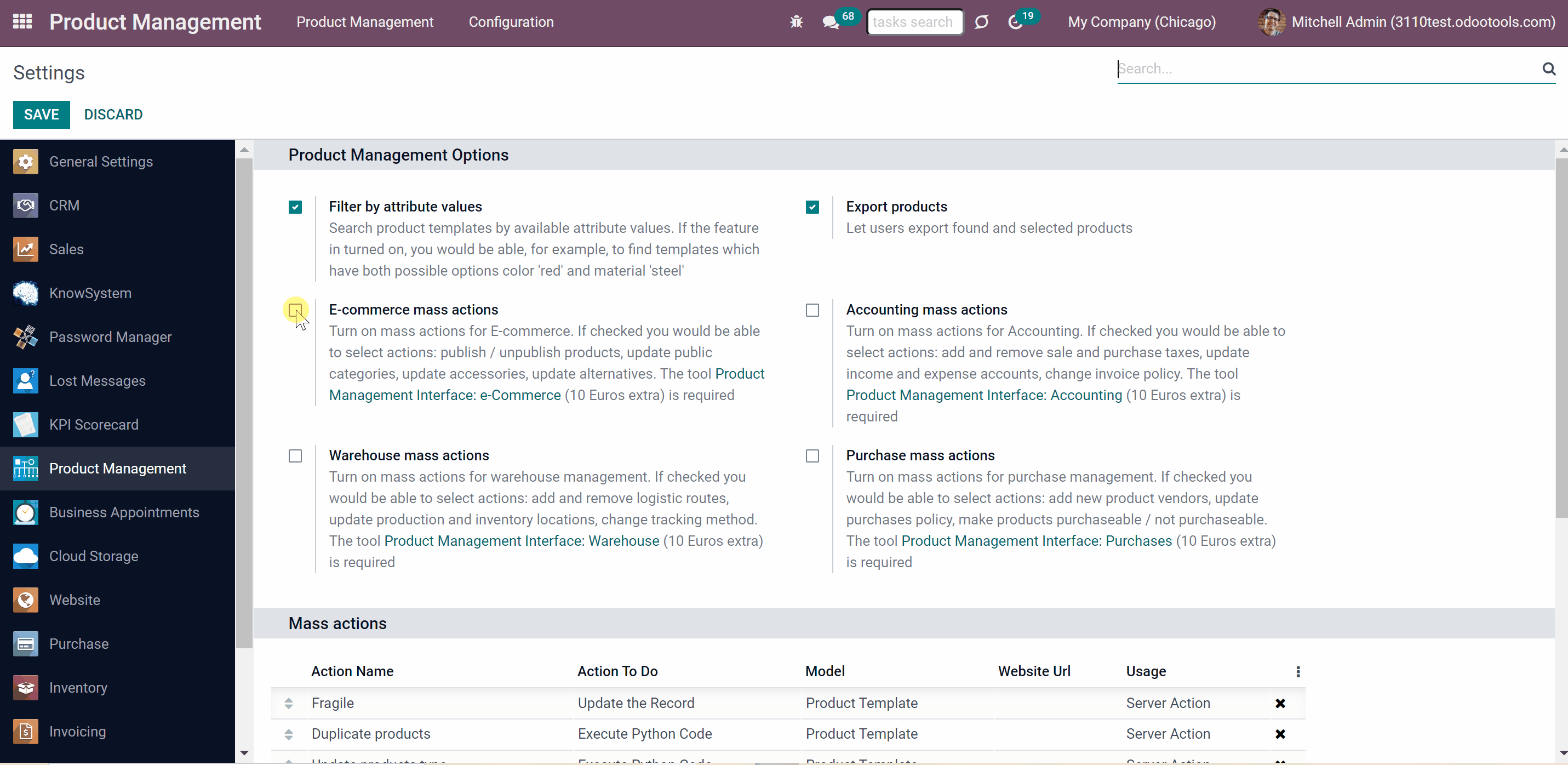
Task: Open the mass actions column options menu
Action: click(1298, 671)
